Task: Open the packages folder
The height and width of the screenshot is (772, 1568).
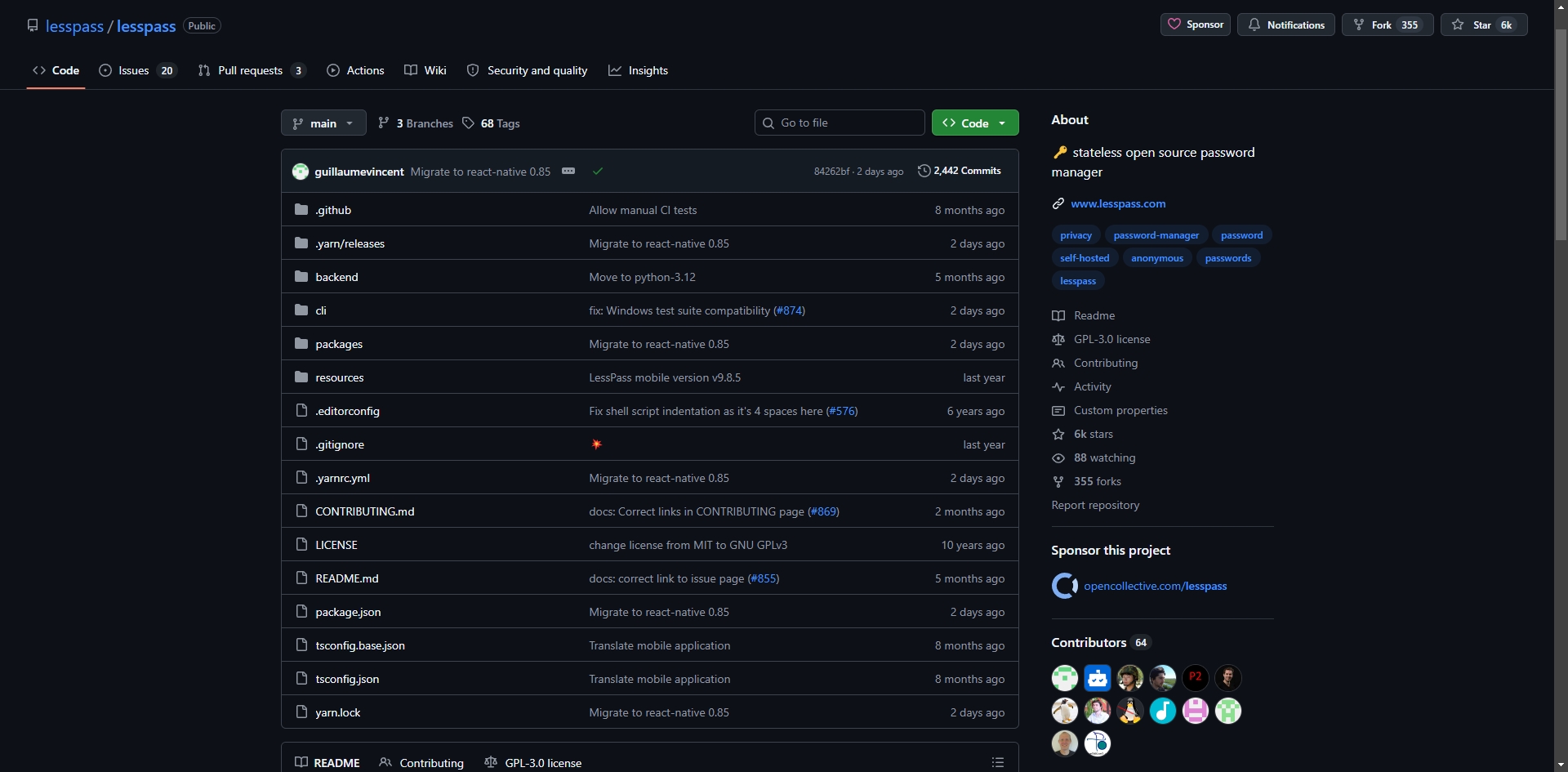Action: pos(339,344)
